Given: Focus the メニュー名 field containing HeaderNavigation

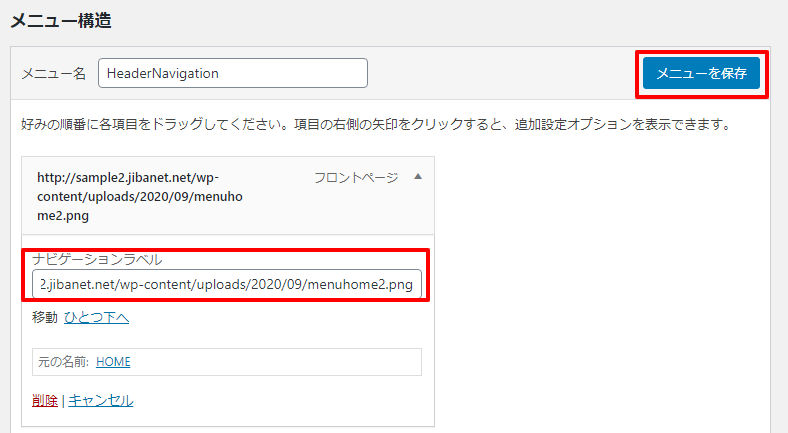Looking at the screenshot, I should [x=233, y=73].
